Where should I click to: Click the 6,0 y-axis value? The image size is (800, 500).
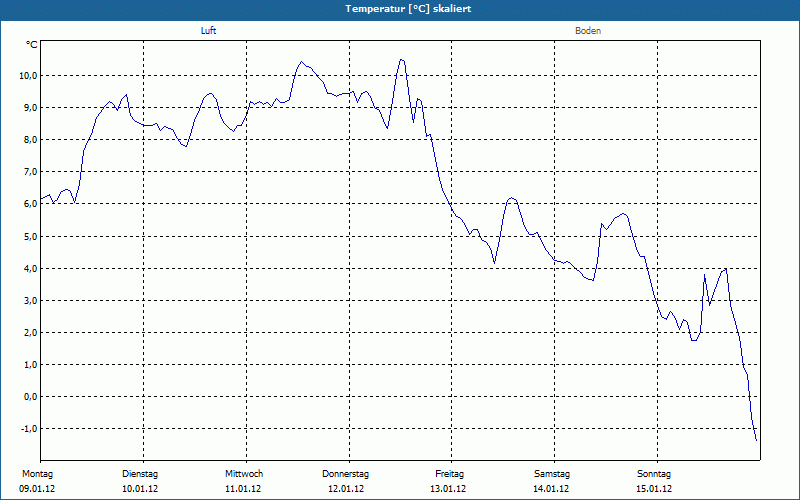[30, 204]
